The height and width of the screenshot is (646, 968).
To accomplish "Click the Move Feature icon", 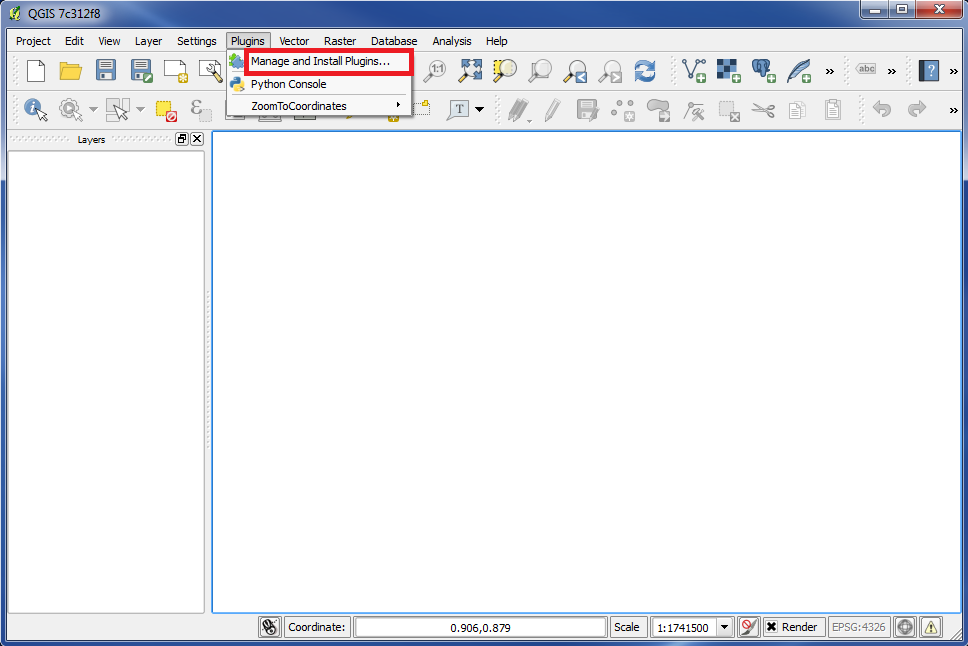I will pos(659,111).
